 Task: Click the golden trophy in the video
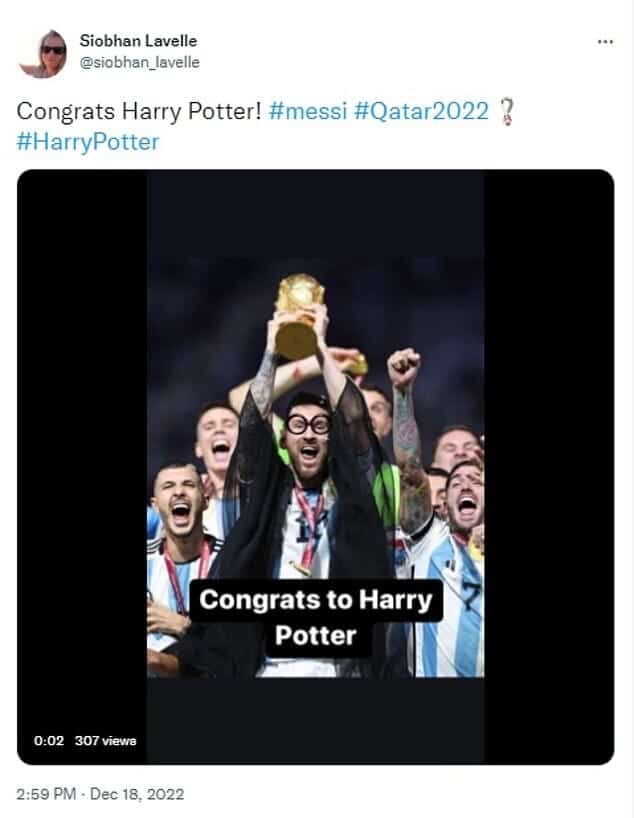tap(298, 314)
